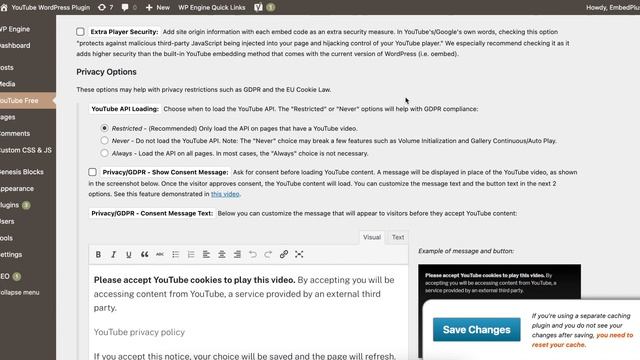640x360 pixels.
Task: Open the updates icon showing 7
Action: pos(105,7)
